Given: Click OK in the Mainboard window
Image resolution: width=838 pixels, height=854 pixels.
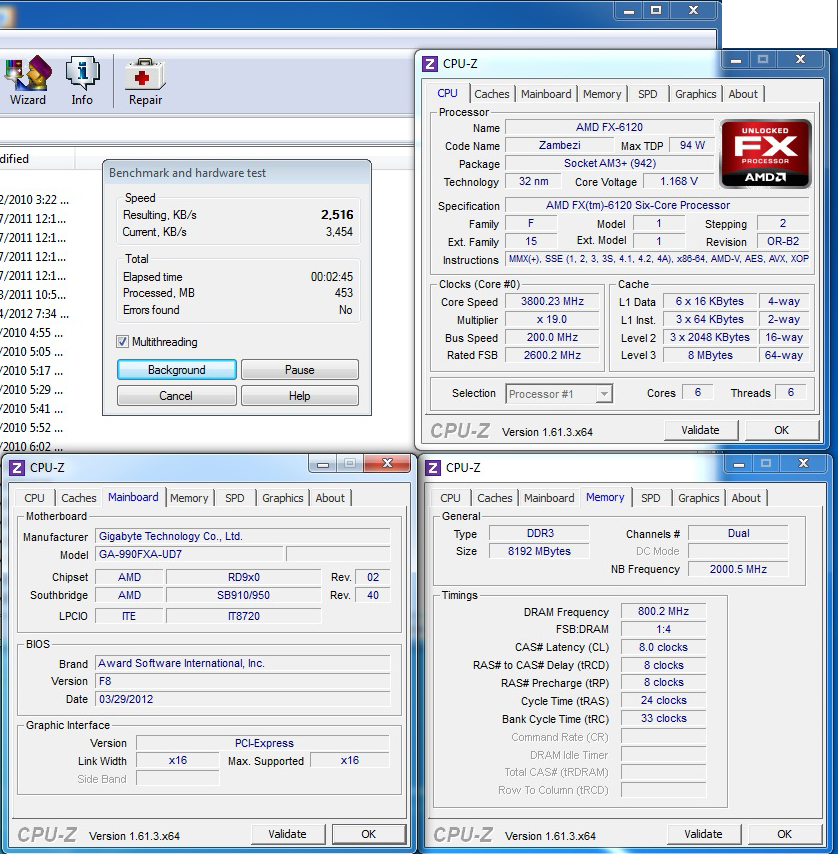Looking at the screenshot, I should pyautogui.click(x=369, y=834).
